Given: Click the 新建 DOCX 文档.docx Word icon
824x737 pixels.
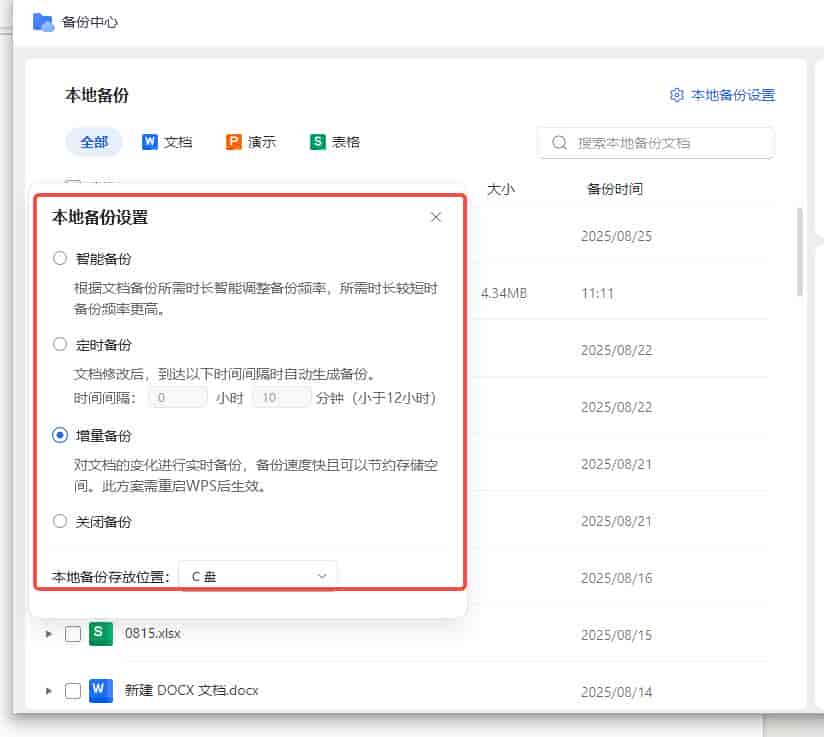Looking at the screenshot, I should pyautogui.click(x=100, y=690).
